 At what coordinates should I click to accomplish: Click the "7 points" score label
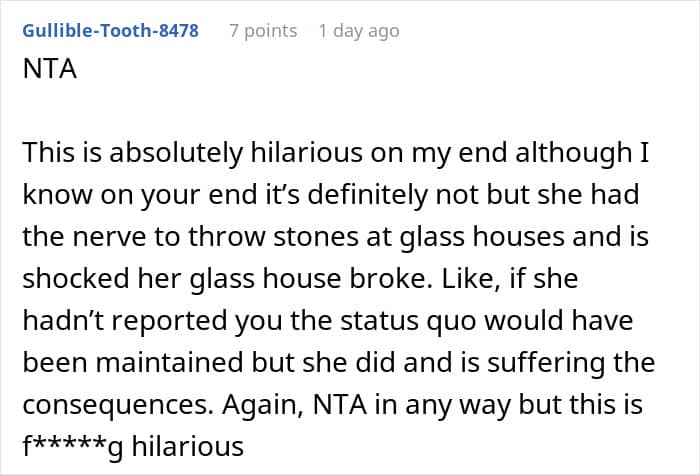click(x=263, y=31)
